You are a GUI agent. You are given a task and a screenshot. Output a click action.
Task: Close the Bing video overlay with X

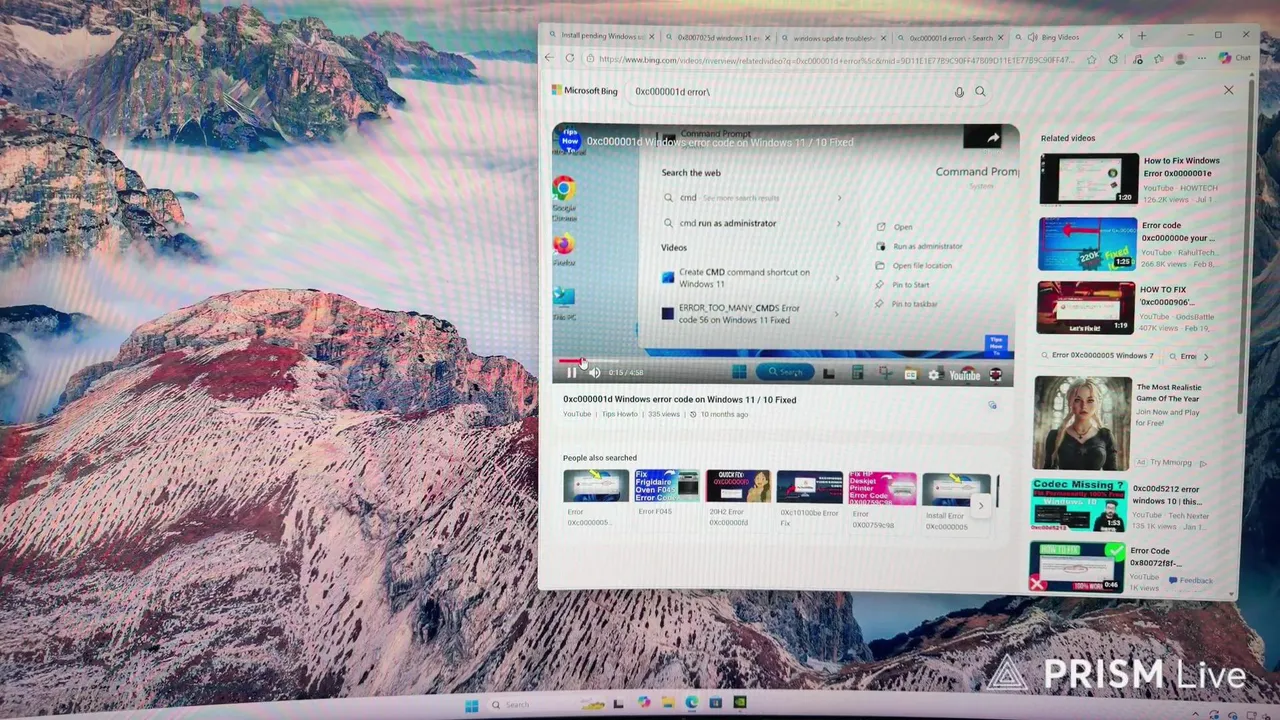(x=1228, y=91)
